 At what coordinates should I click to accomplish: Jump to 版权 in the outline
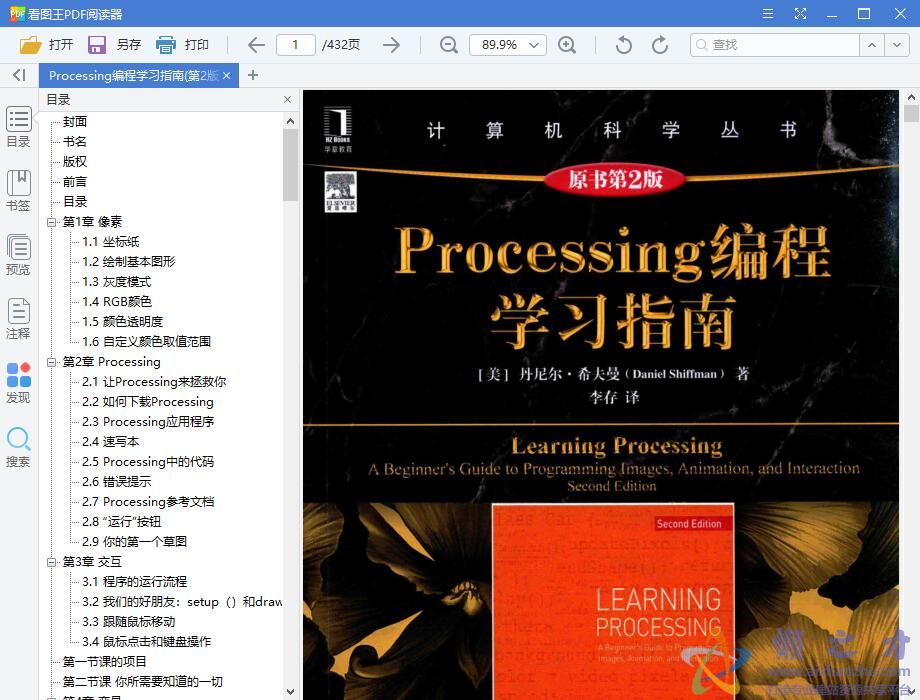[75, 161]
